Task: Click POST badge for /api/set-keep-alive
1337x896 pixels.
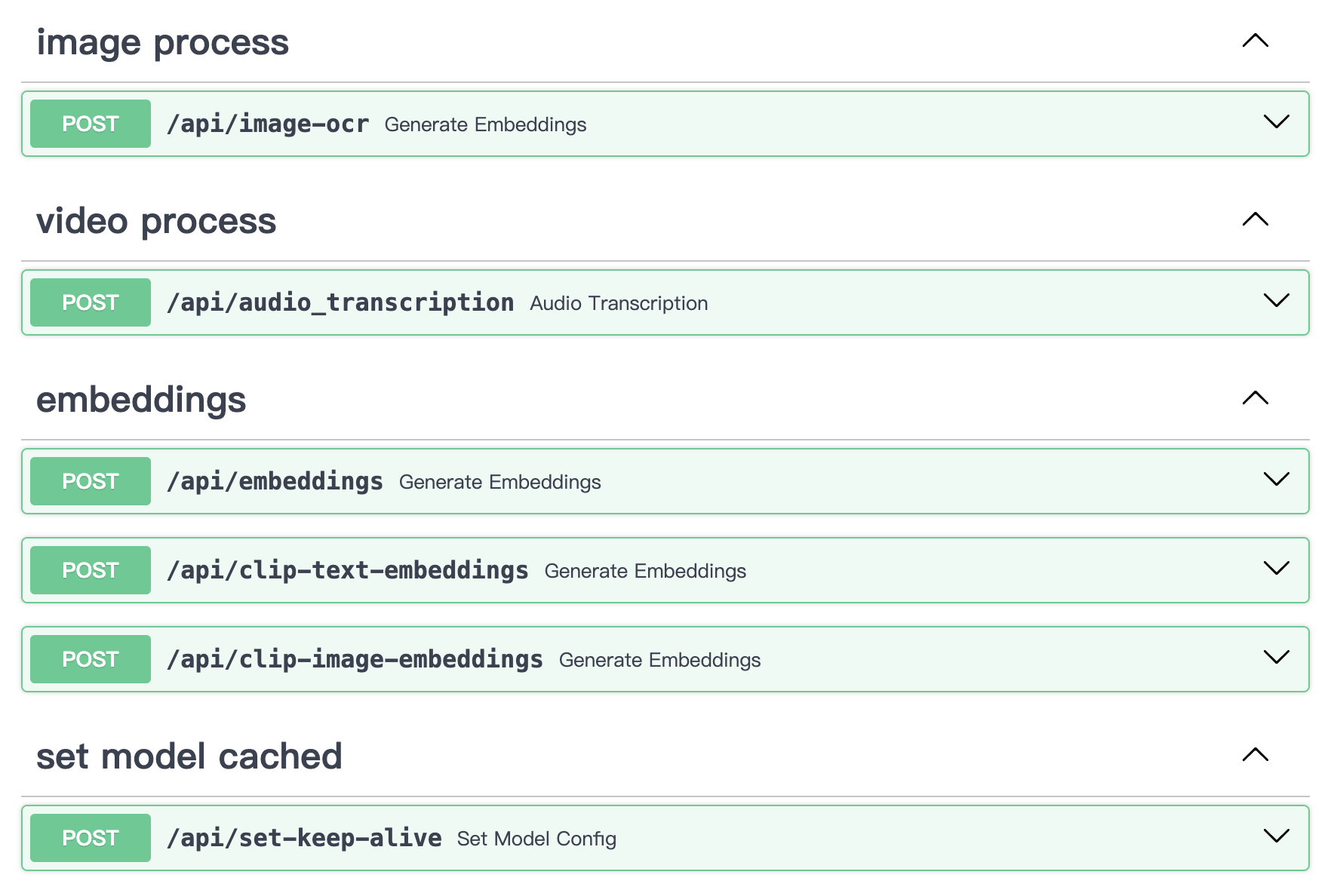Action: (x=91, y=838)
